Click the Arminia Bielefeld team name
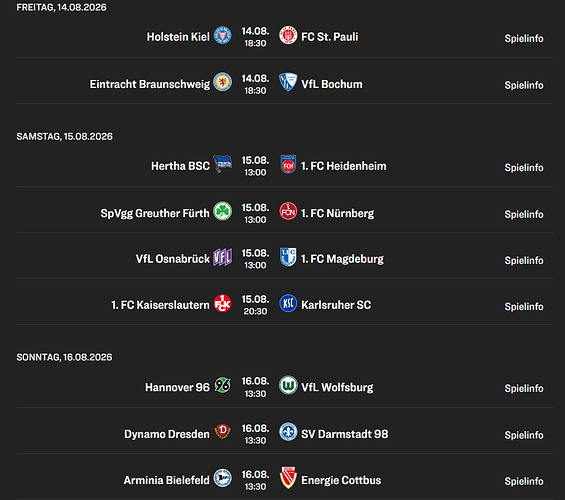565x500 pixels. click(166, 480)
